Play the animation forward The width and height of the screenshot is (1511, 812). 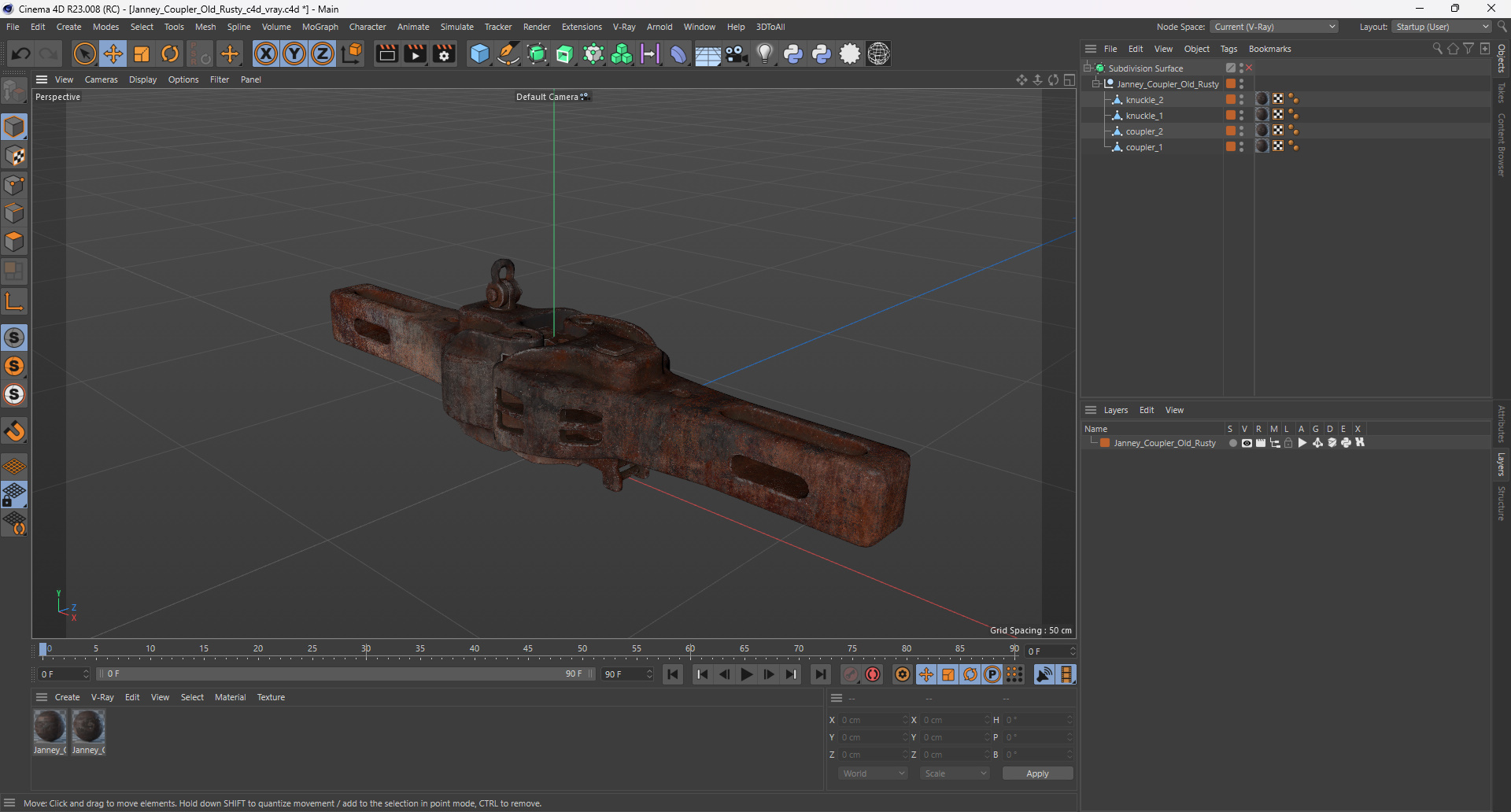[746, 674]
